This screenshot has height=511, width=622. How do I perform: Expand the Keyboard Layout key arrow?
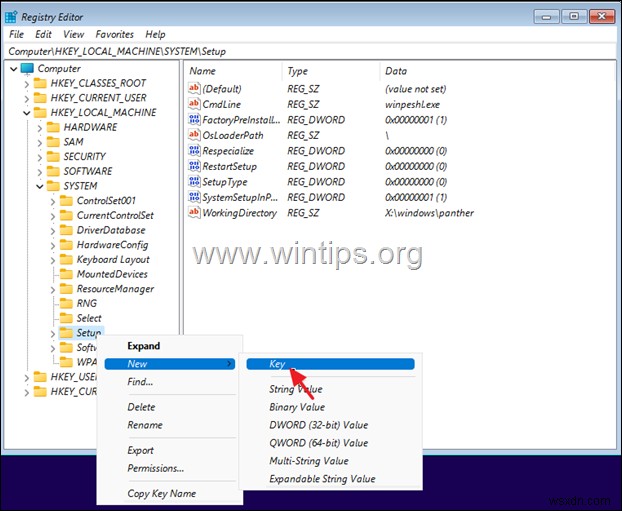(53, 260)
